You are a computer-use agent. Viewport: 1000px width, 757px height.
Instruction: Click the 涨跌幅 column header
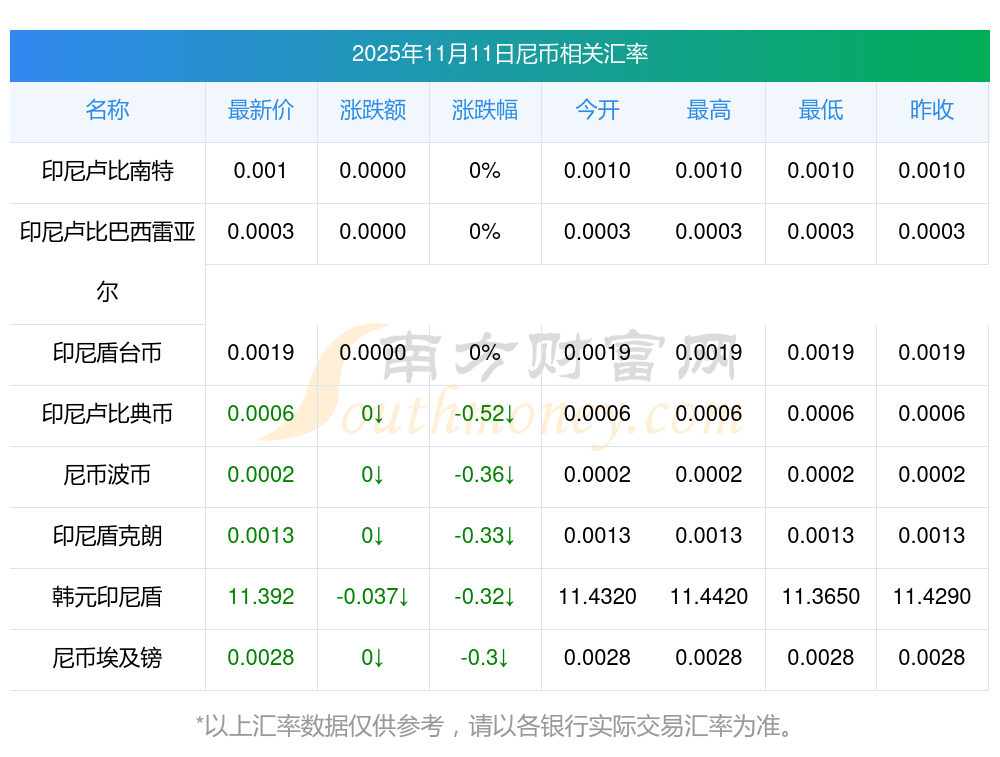pyautogui.click(x=485, y=110)
